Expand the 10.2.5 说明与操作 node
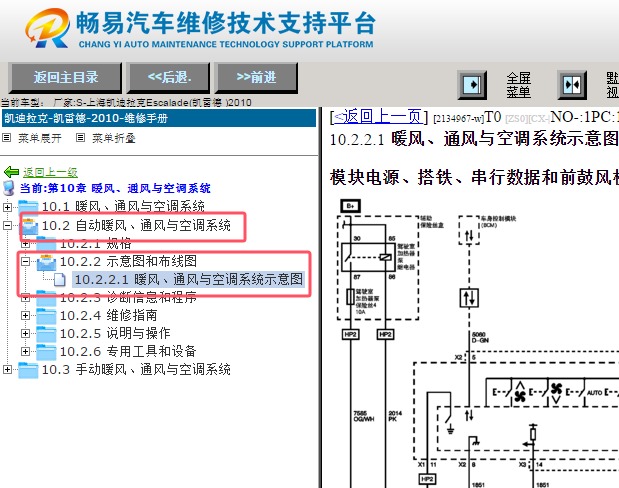 [x=25, y=333]
